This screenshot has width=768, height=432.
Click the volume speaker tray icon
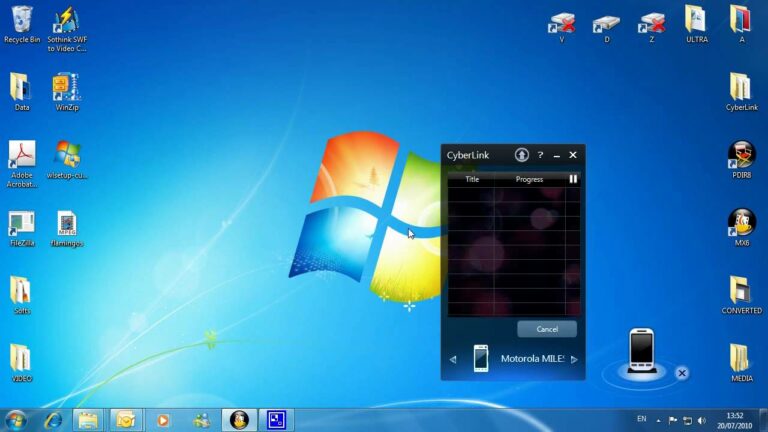tap(701, 420)
